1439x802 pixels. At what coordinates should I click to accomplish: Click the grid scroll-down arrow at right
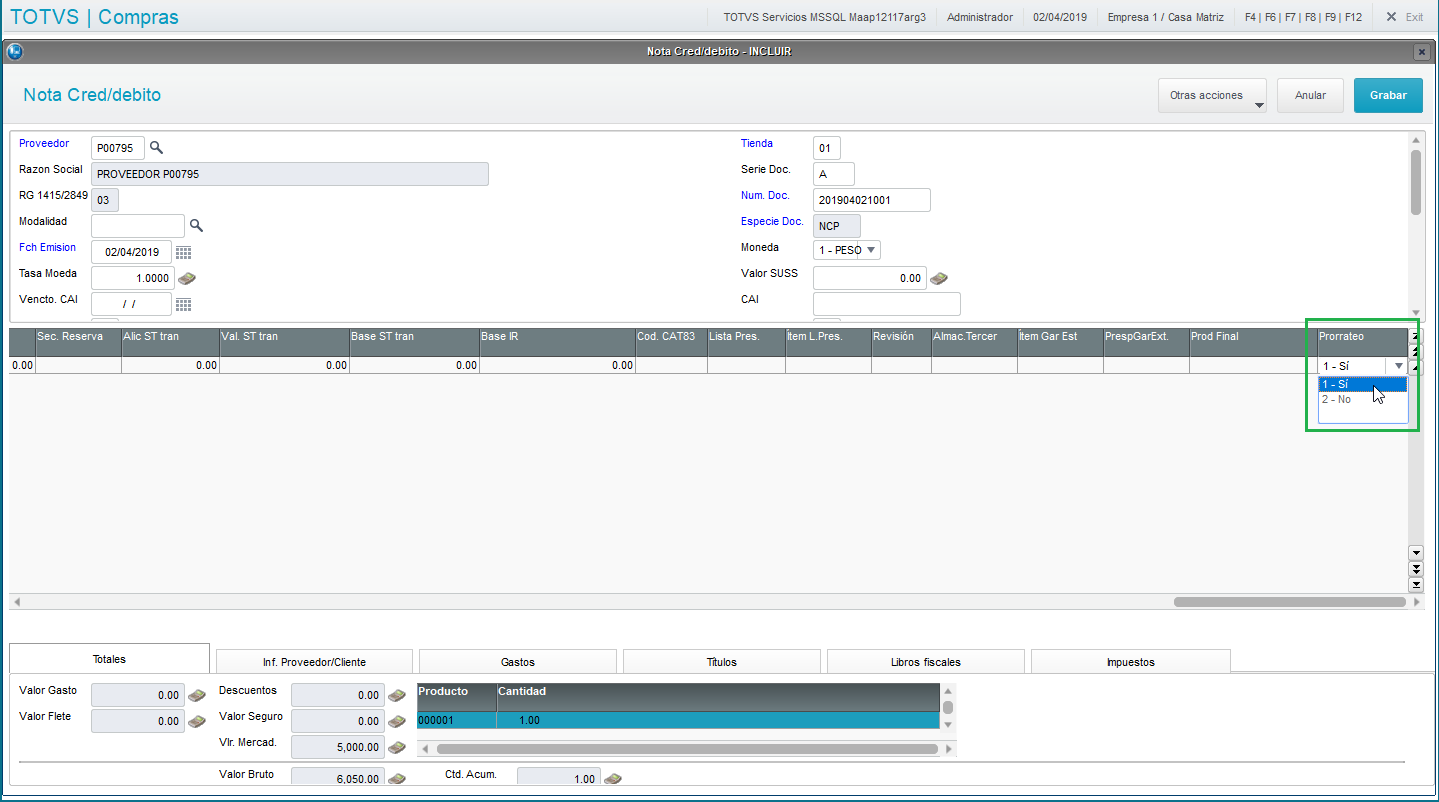(1415, 553)
